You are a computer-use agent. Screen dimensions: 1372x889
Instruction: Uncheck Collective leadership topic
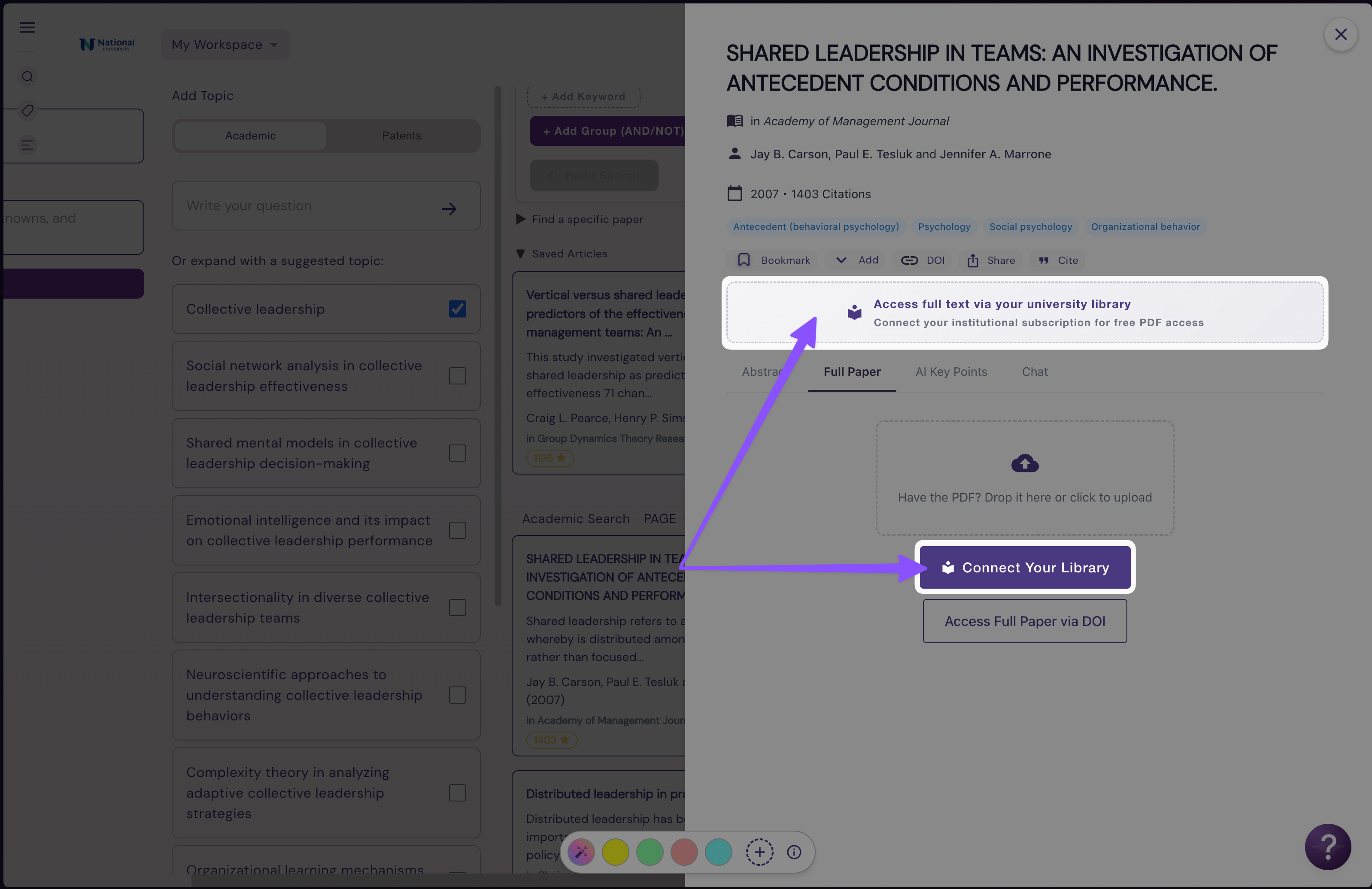[x=458, y=309]
